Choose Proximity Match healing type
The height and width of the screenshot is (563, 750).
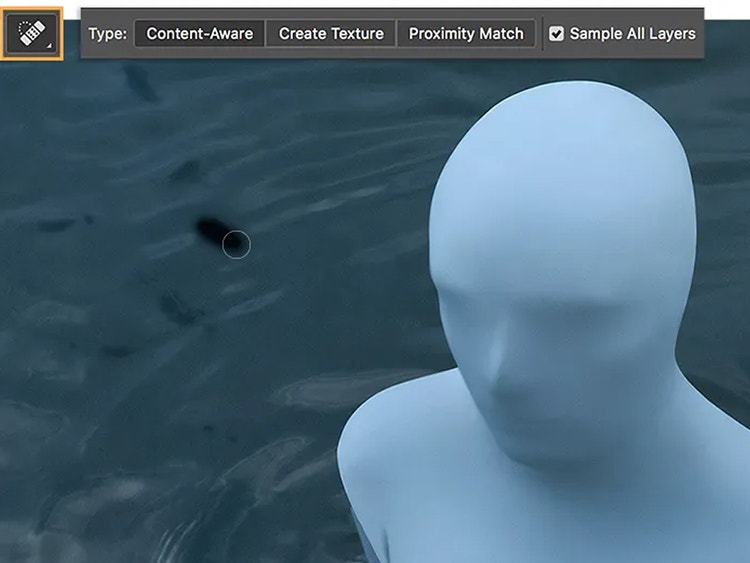[x=466, y=33]
